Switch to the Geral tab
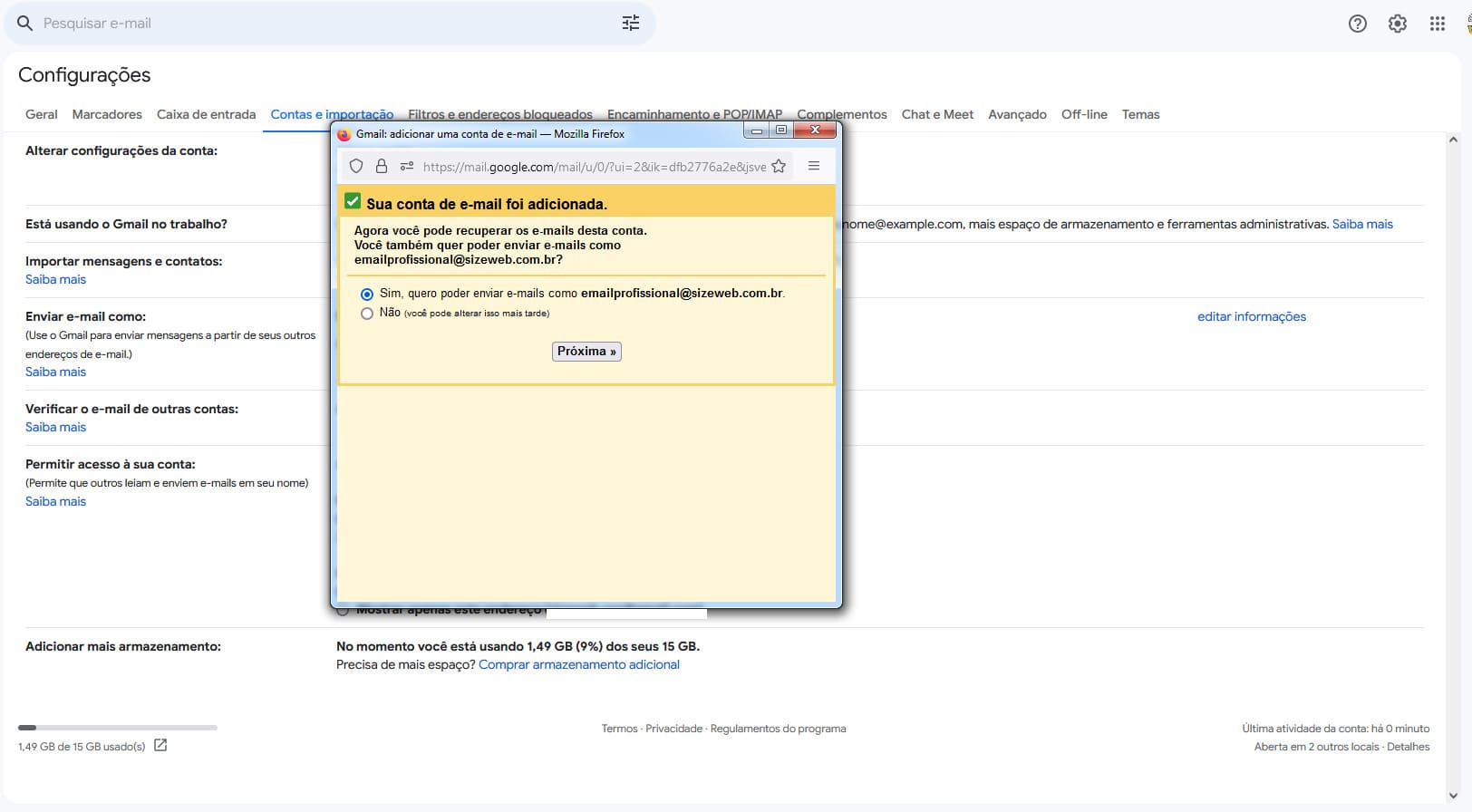 (41, 114)
